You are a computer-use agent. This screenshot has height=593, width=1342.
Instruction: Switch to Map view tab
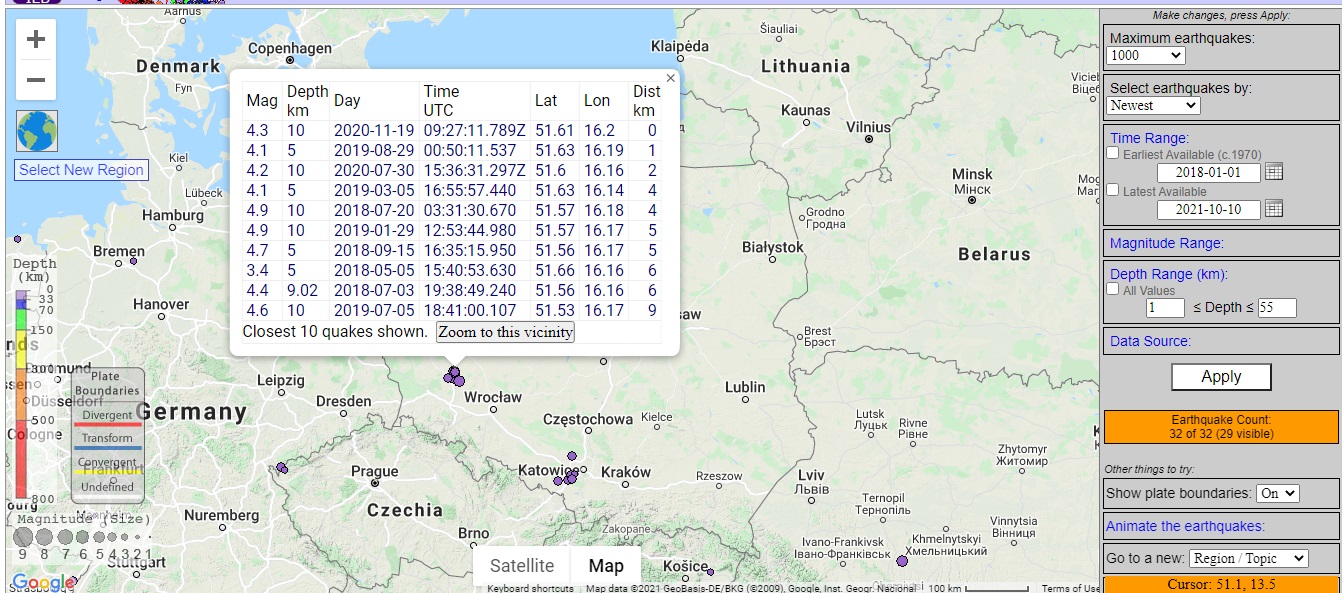606,566
